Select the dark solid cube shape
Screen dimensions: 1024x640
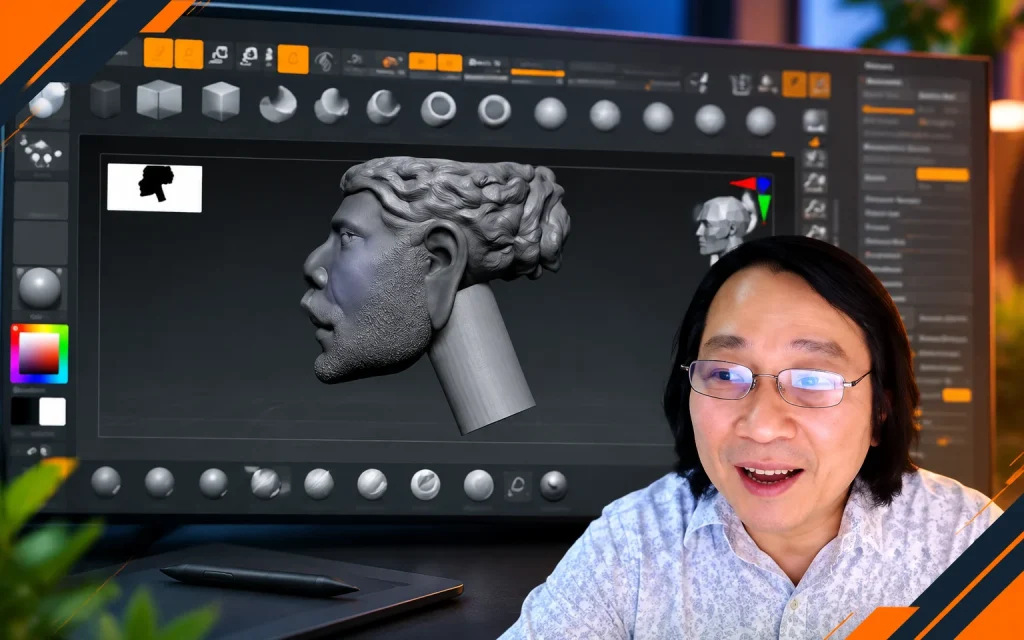(x=105, y=99)
